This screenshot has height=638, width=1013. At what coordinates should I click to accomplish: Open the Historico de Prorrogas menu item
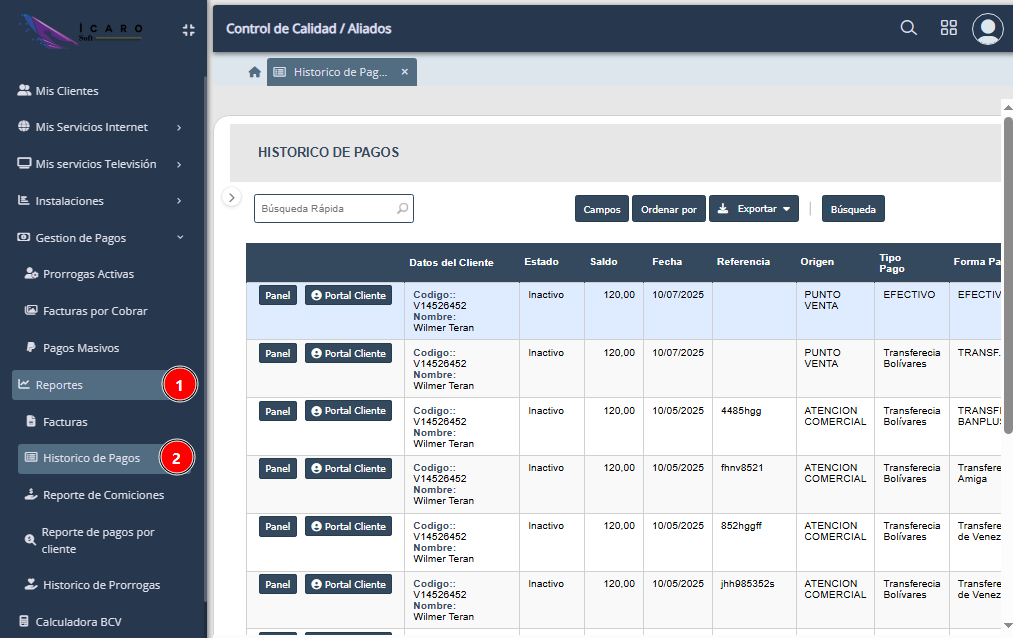(x=101, y=585)
